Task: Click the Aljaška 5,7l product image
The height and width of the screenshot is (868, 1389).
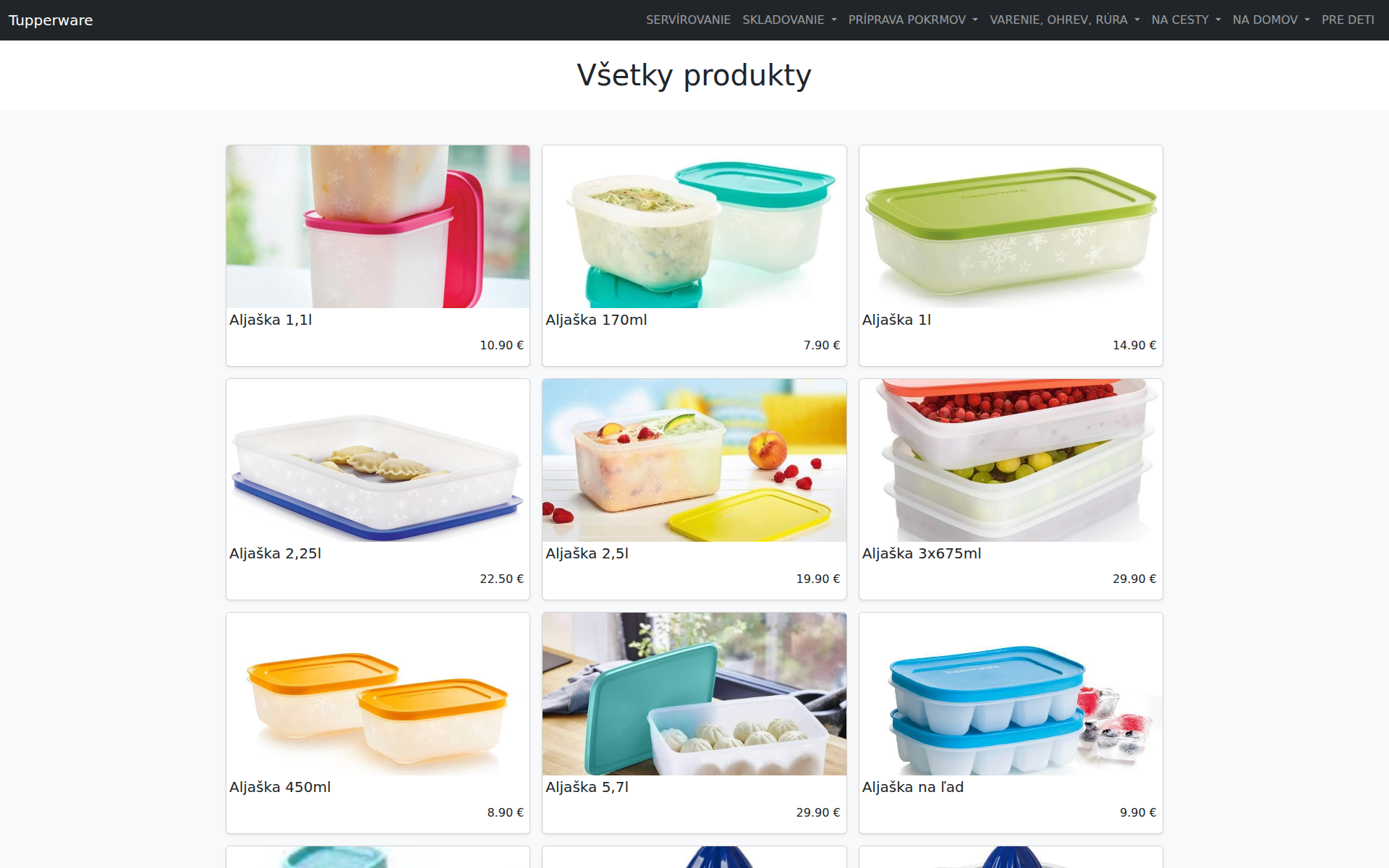Action: point(694,694)
